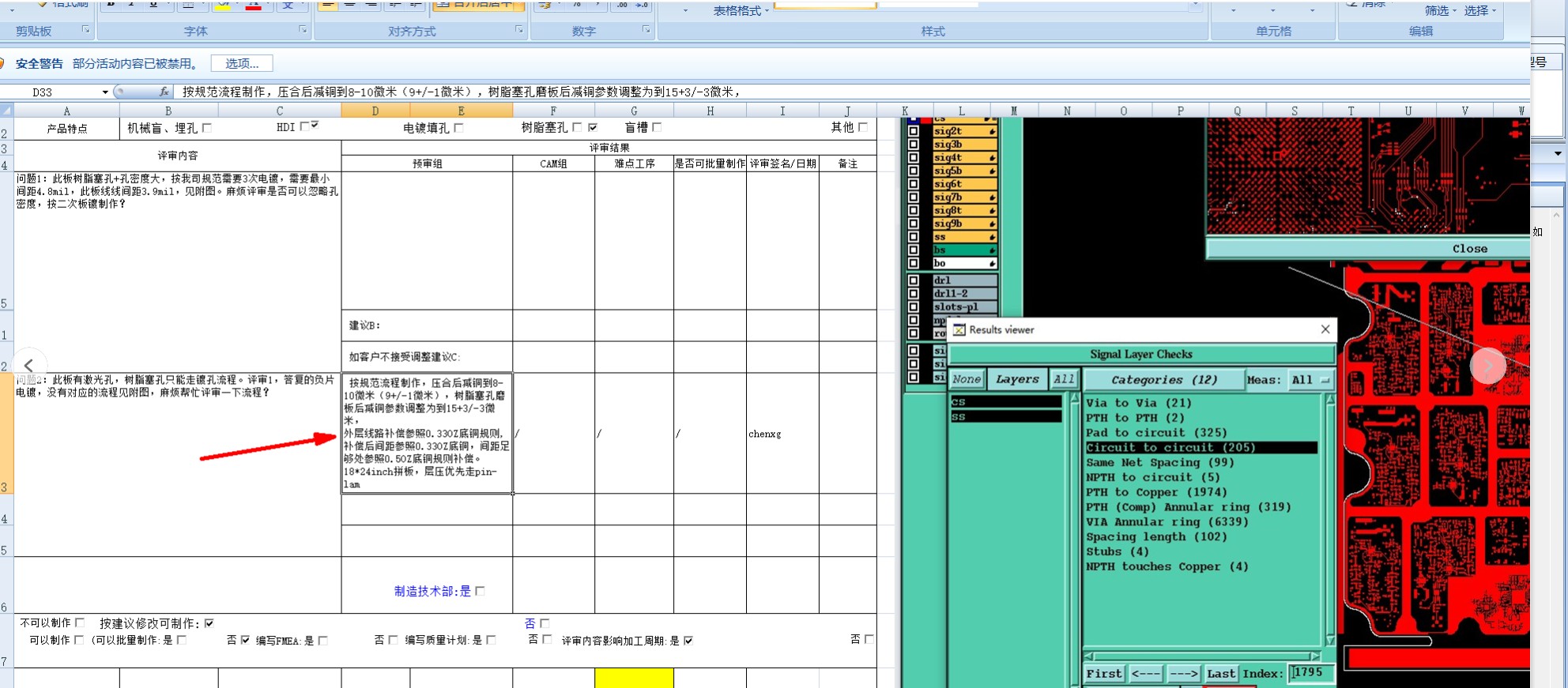The height and width of the screenshot is (688, 1568).
Task: Open the 选择 select dropdown in ribbon
Action: coord(1479,10)
